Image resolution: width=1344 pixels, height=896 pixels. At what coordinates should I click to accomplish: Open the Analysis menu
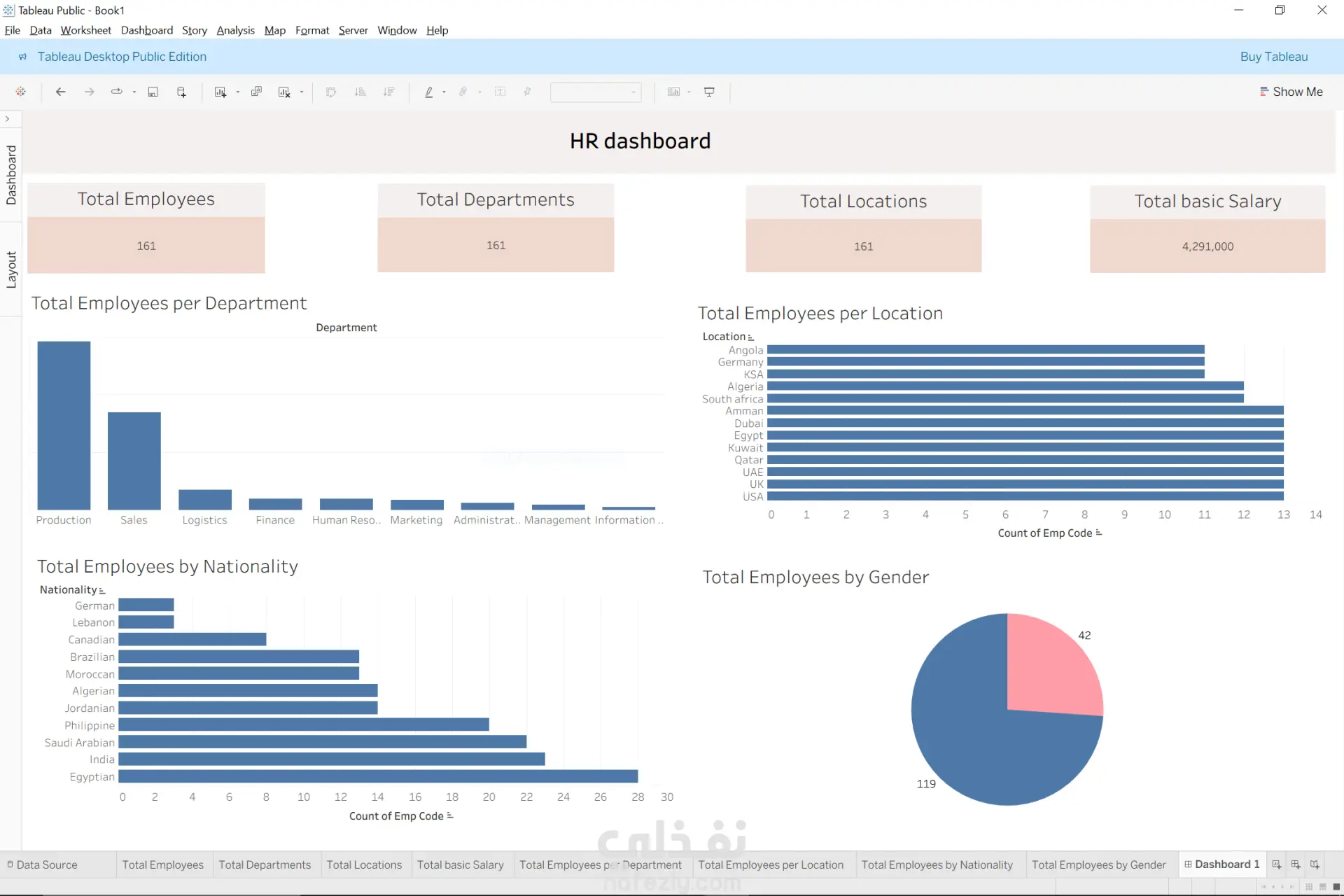click(235, 30)
